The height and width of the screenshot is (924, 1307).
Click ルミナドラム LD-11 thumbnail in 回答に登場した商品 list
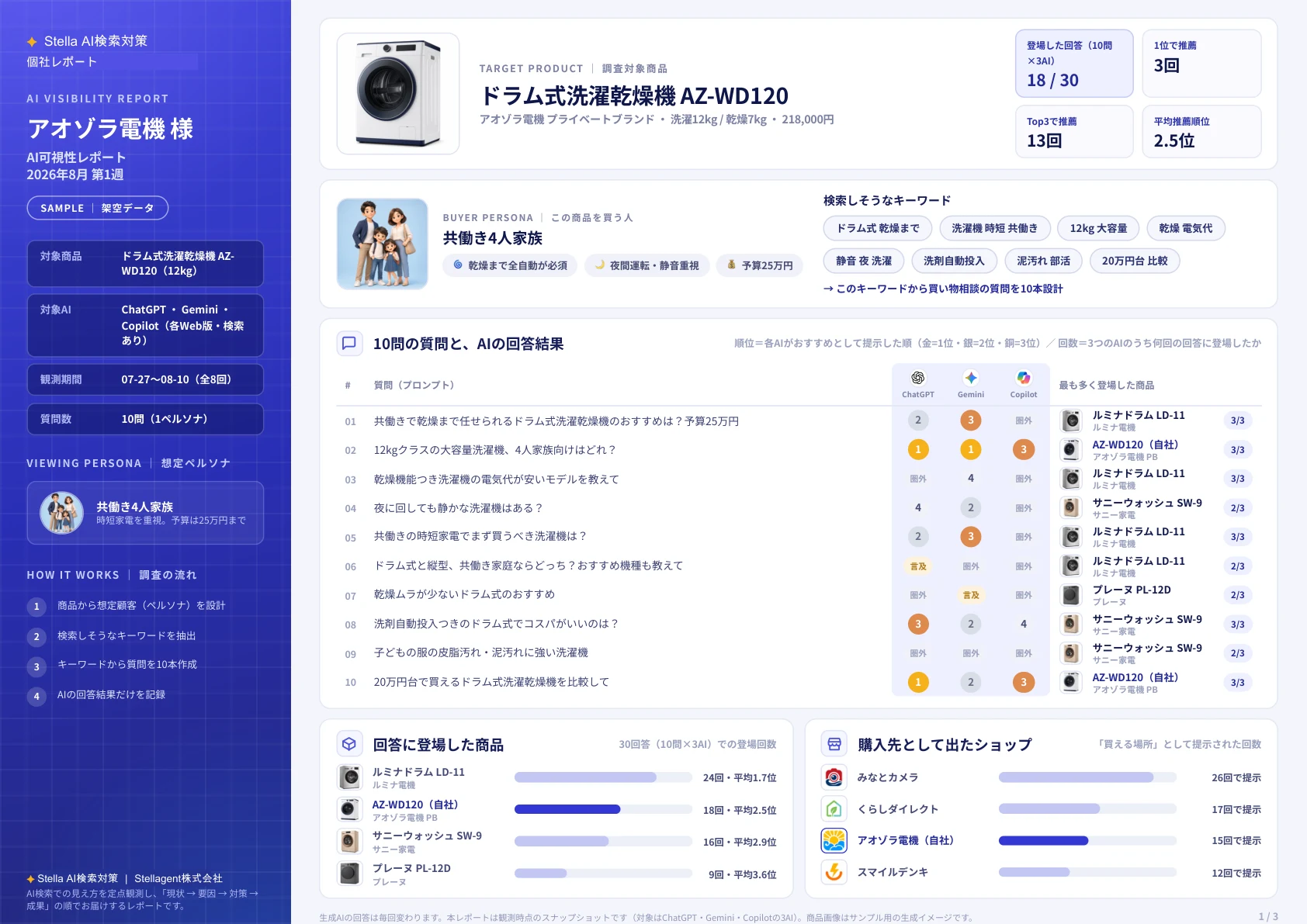pos(350,777)
